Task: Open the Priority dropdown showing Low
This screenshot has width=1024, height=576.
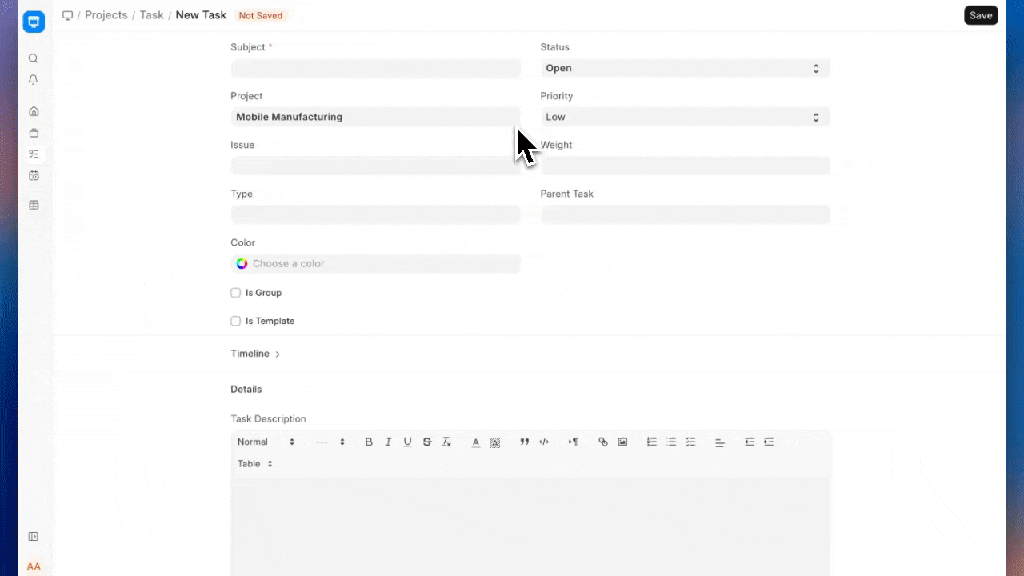Action: click(684, 117)
